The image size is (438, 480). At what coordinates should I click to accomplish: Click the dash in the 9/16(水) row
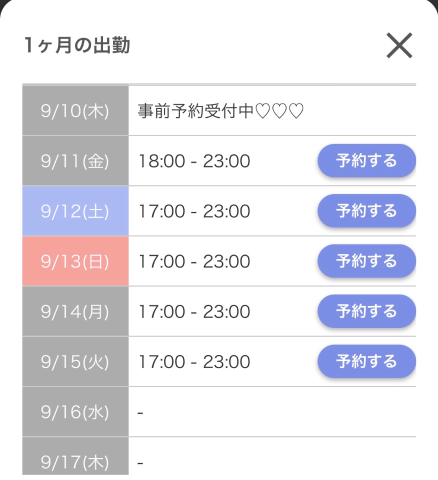140,413
